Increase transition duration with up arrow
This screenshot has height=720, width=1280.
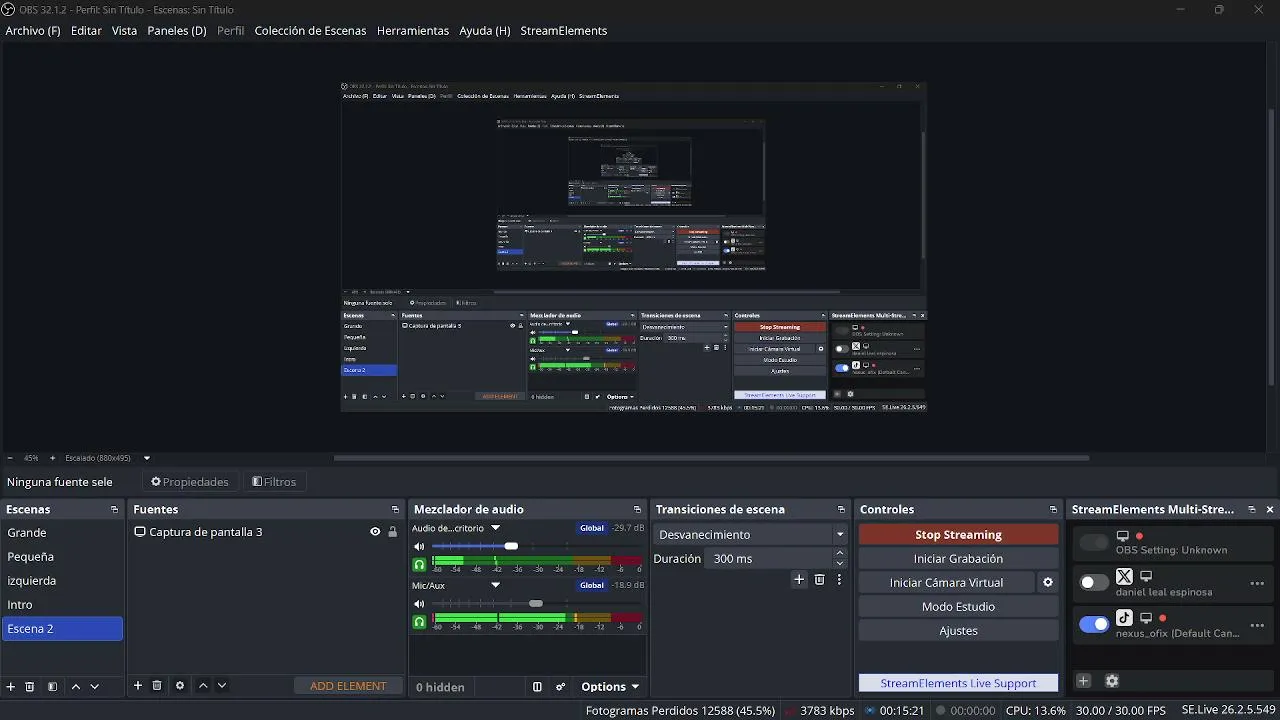[840, 553]
